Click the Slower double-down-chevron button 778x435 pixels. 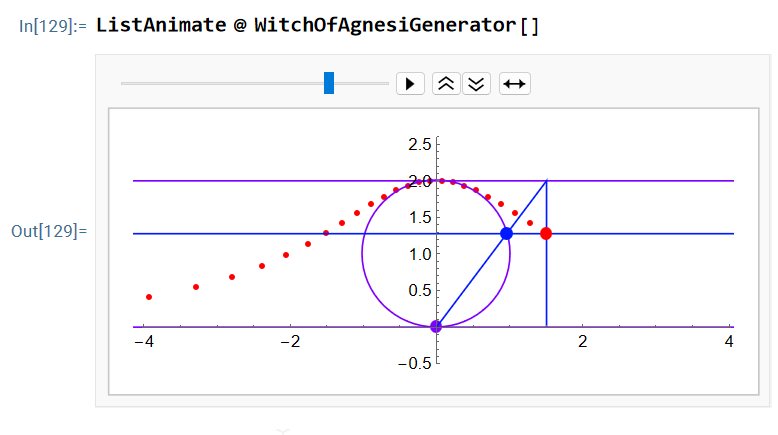tap(477, 83)
